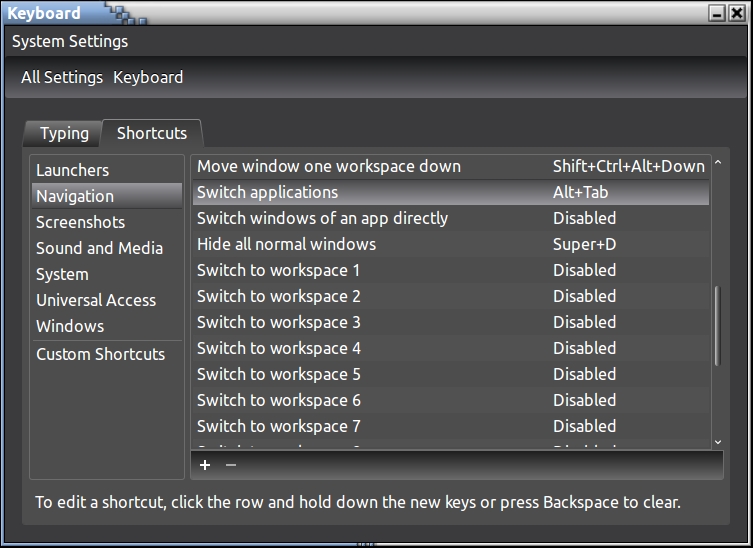Go back to All Settings

[x=62, y=77]
